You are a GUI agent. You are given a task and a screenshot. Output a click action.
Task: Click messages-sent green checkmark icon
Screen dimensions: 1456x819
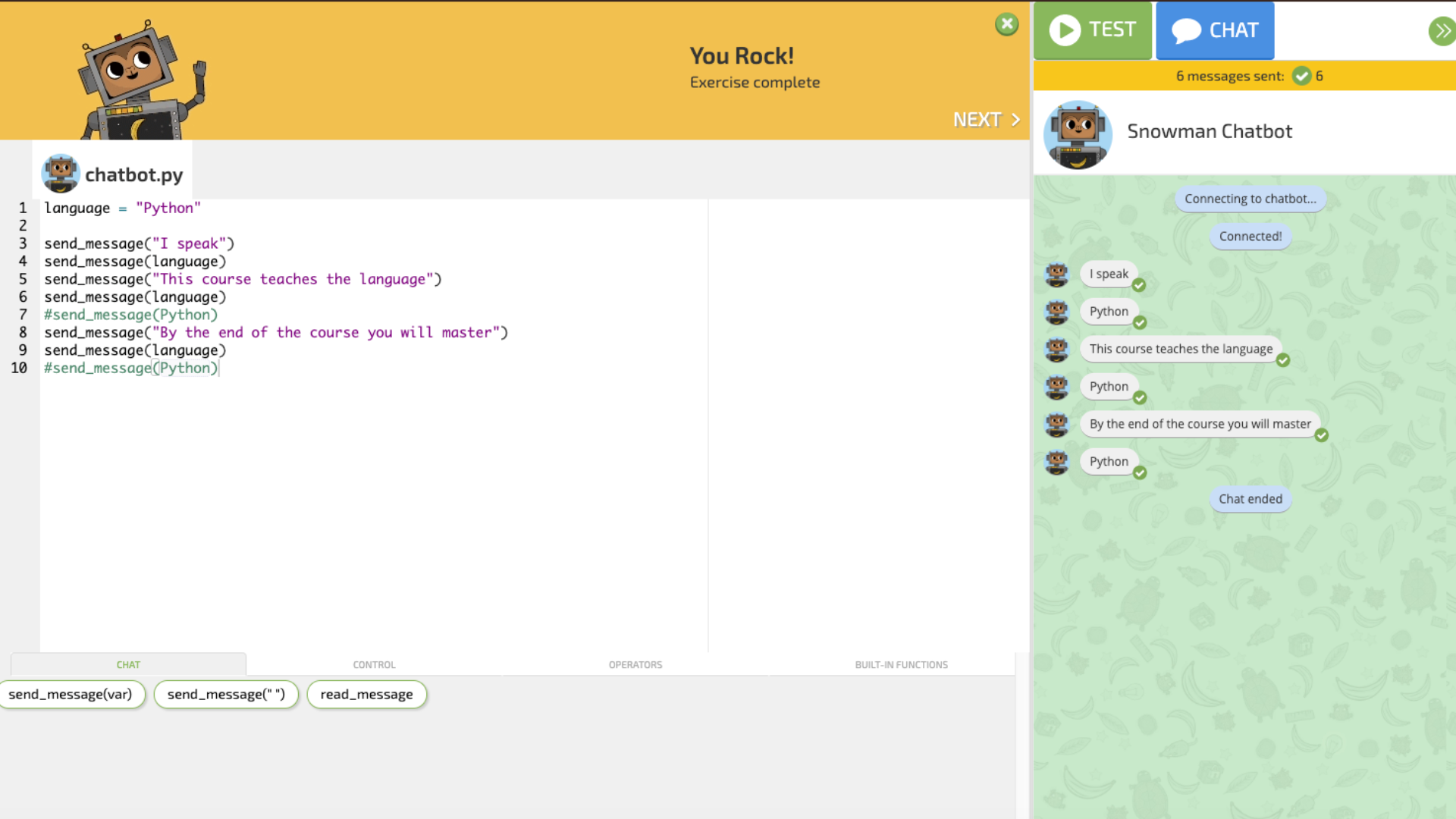click(x=1301, y=76)
